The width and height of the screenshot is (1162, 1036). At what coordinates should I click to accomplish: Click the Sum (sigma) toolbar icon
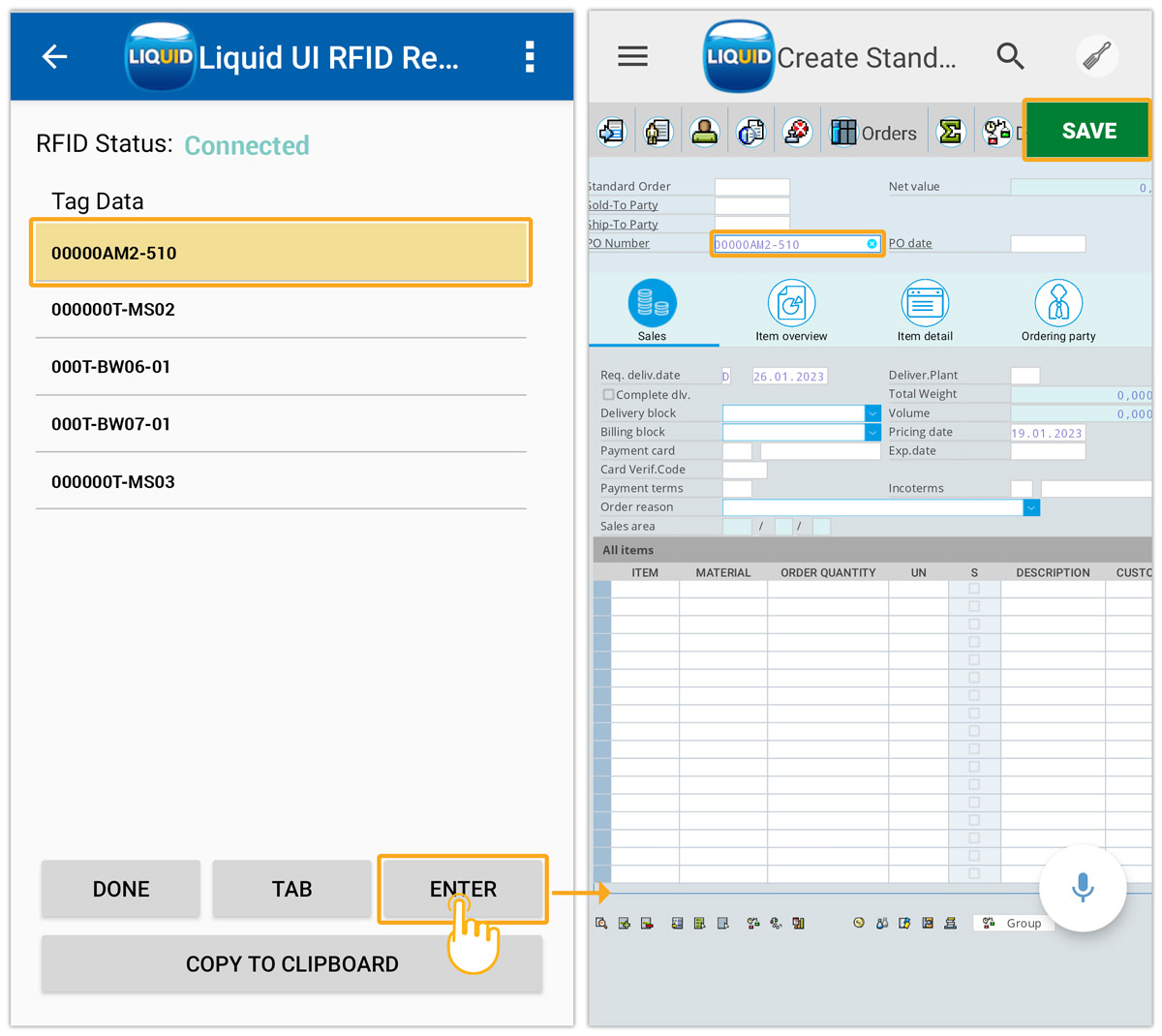[x=951, y=131]
